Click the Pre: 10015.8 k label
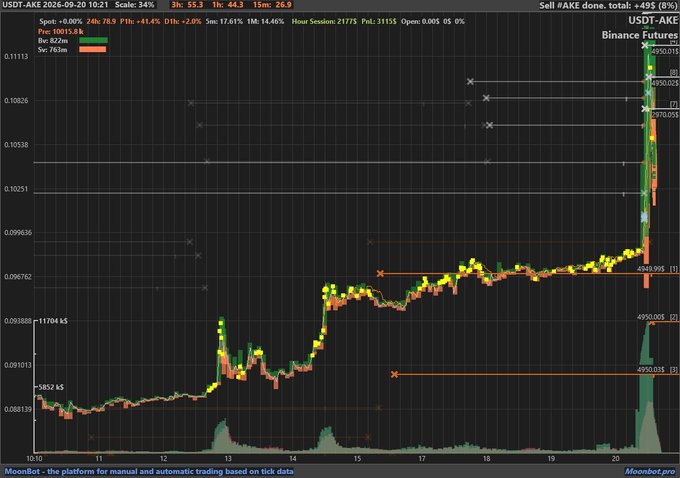 click(61, 32)
